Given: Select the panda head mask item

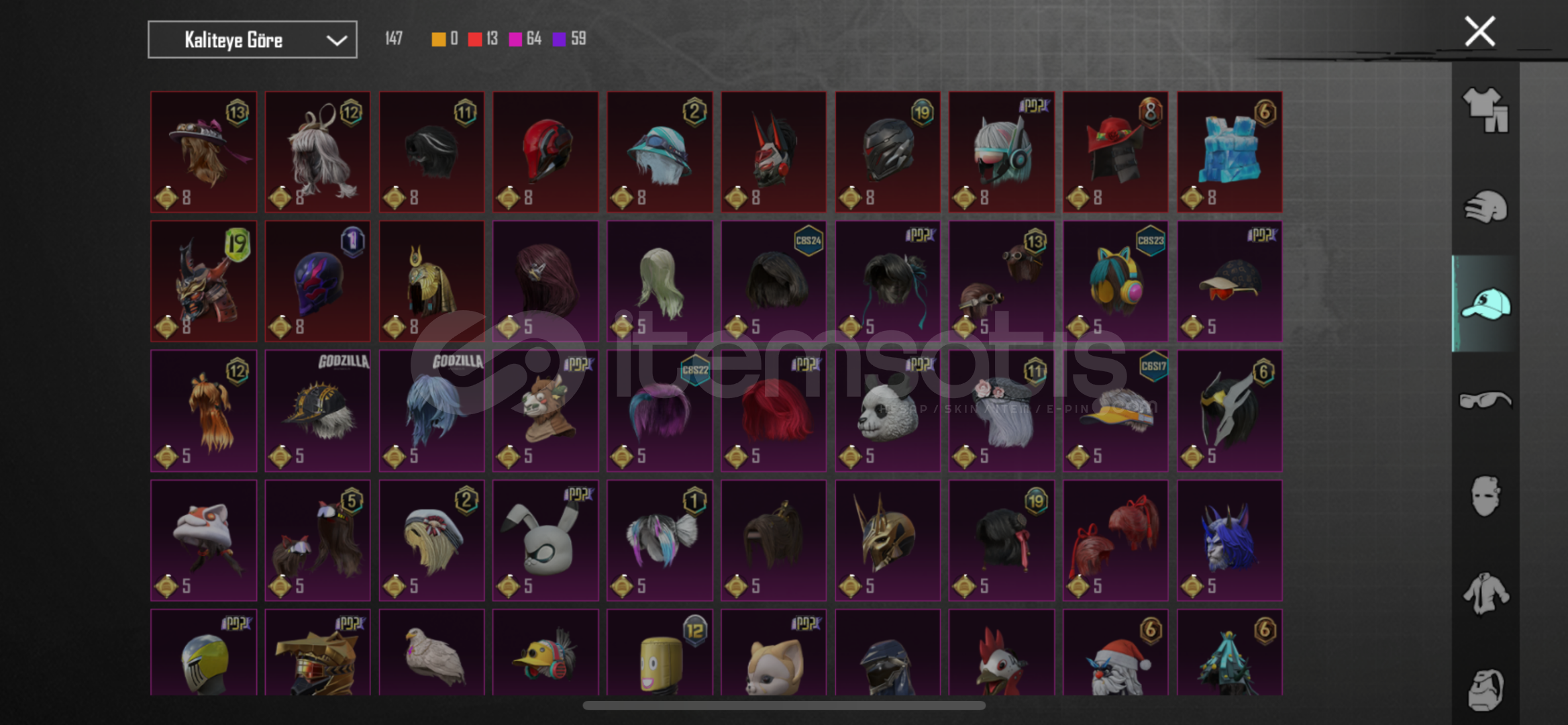Looking at the screenshot, I should click(887, 410).
